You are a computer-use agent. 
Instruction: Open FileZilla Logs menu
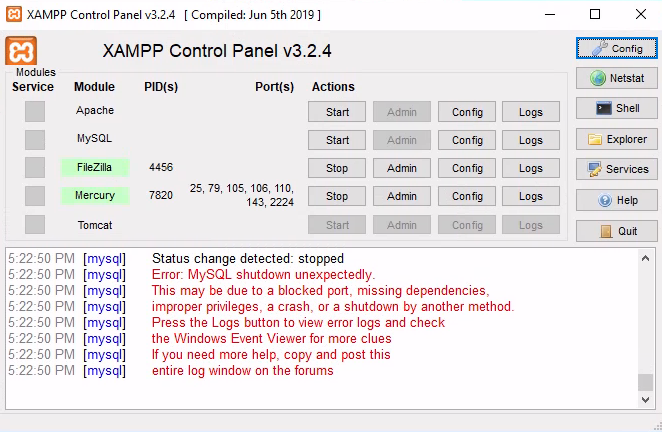pyautogui.click(x=531, y=168)
